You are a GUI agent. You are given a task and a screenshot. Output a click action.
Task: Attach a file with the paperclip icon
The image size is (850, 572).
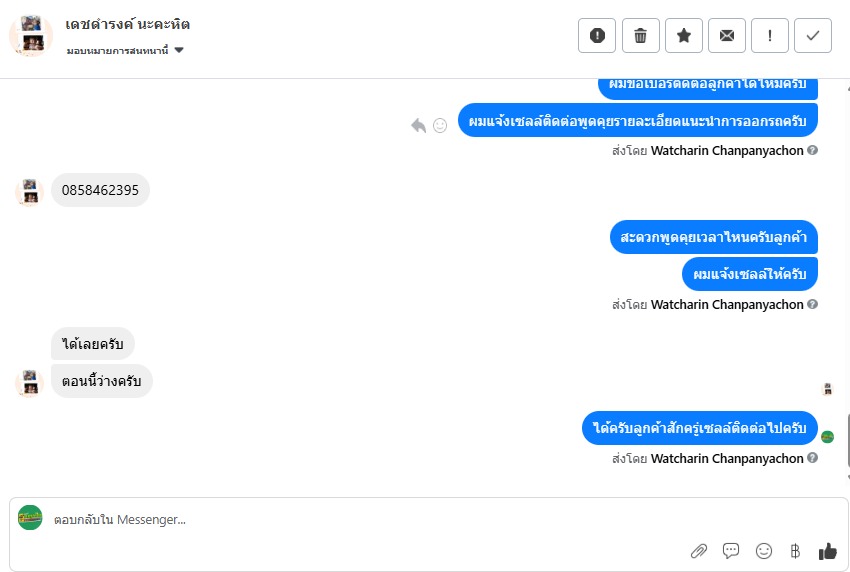coord(699,551)
